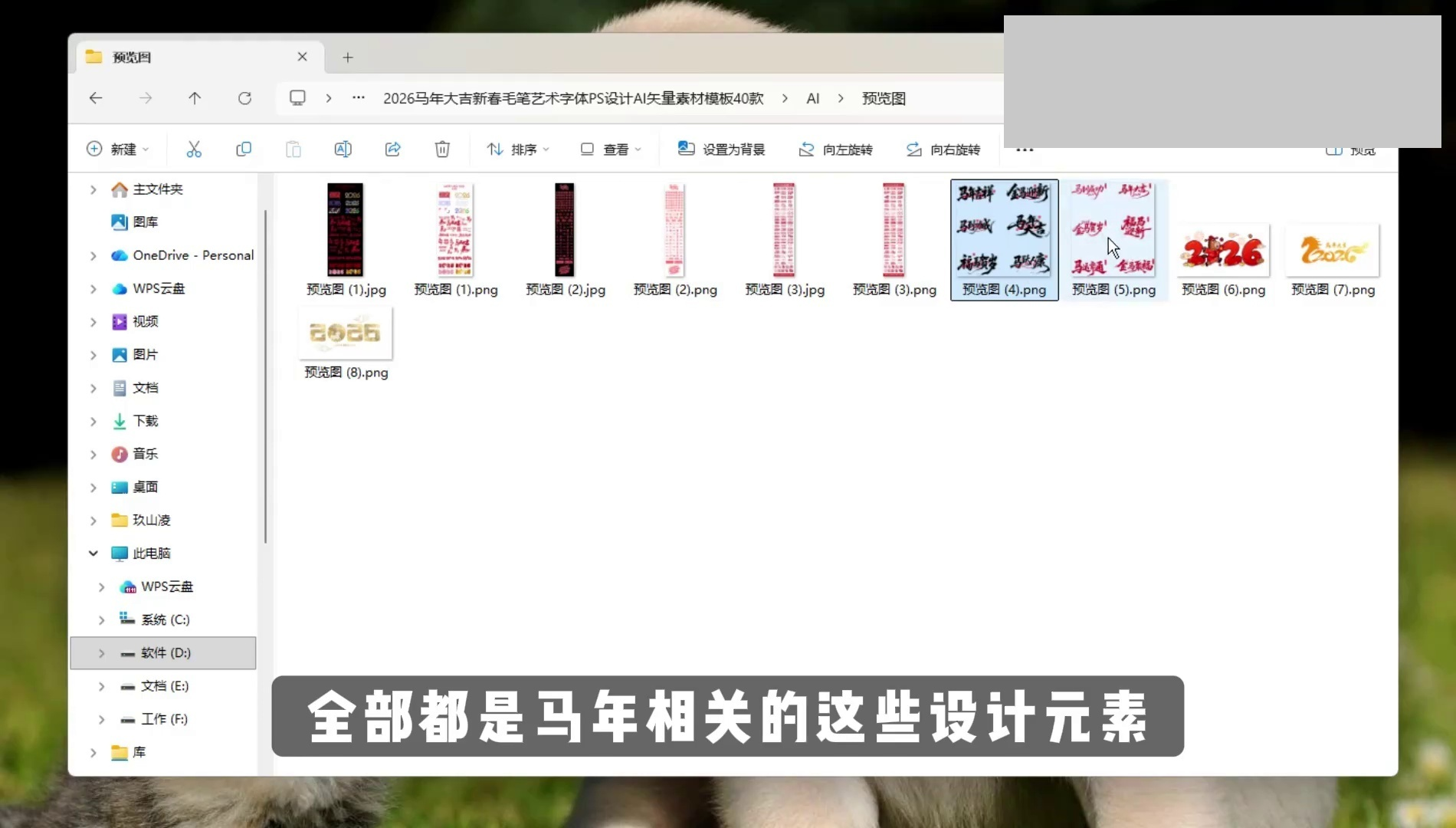Open the 查看 view dropdown

point(610,149)
